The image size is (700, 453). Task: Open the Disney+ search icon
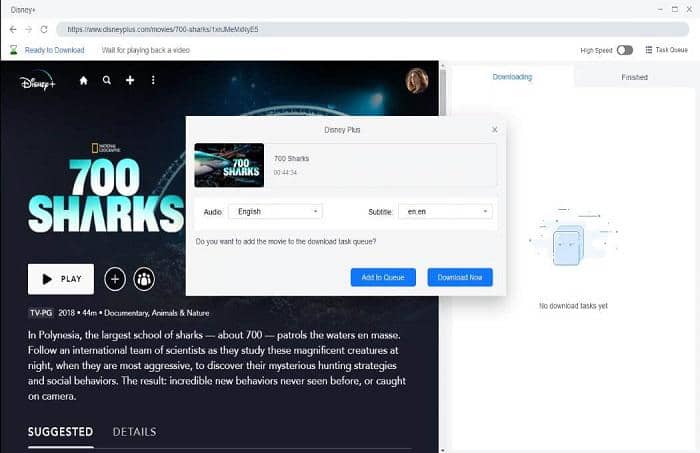tap(107, 80)
